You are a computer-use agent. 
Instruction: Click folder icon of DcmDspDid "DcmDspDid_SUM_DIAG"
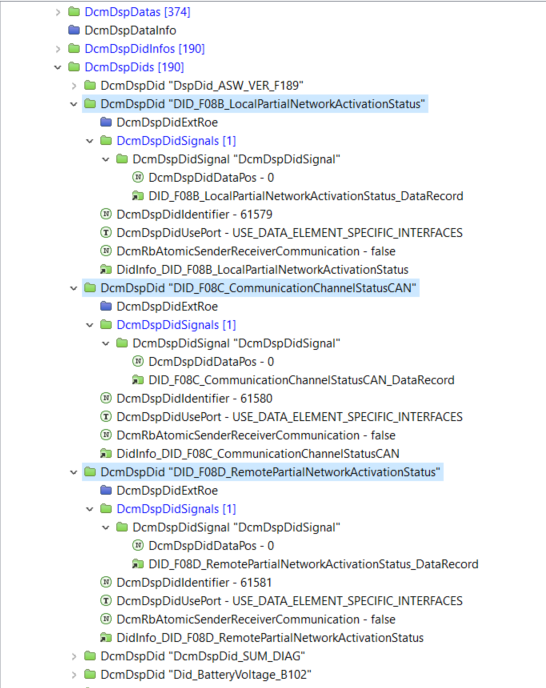click(x=90, y=656)
